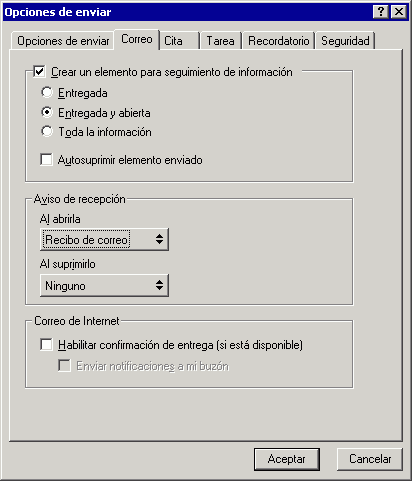The height and width of the screenshot is (481, 412).
Task: Click the Cancelar button
Action: [370, 459]
